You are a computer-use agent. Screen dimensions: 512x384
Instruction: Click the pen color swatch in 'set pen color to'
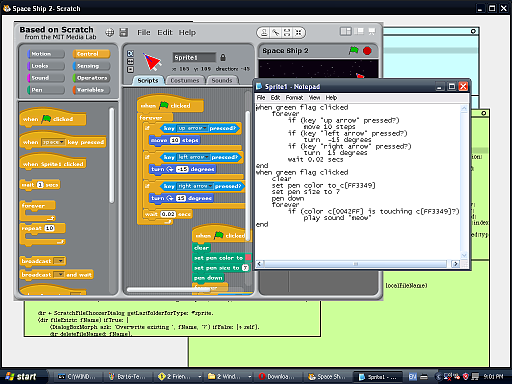248,258
